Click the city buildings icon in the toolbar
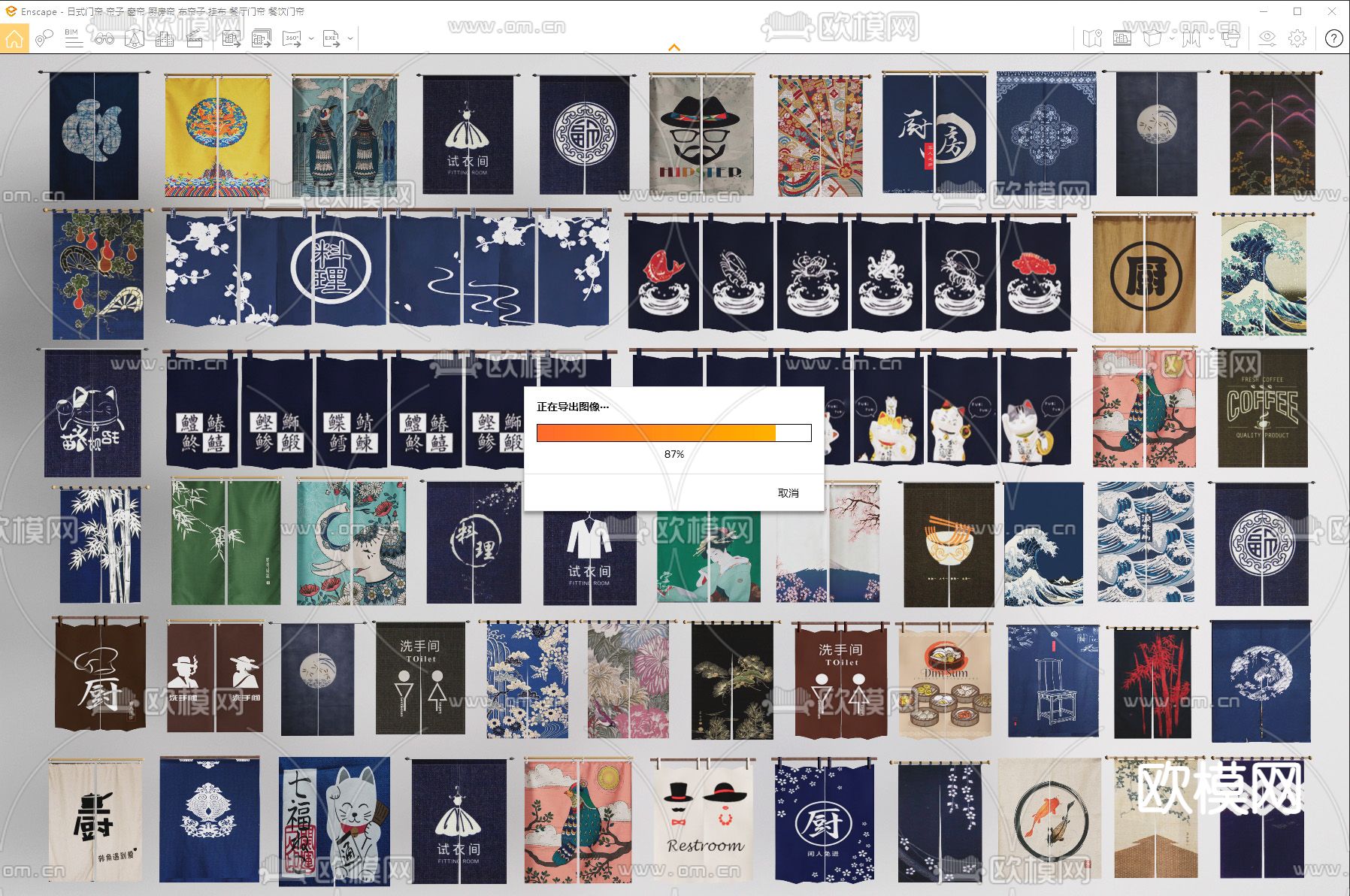Screen dimensions: 1350x896 pos(164,38)
